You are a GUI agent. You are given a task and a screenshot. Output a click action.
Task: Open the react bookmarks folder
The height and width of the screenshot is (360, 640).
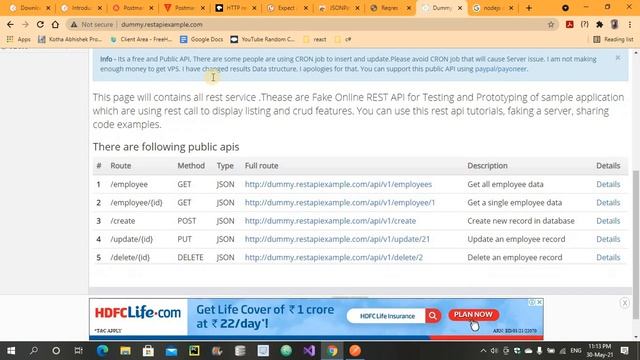pos(315,39)
